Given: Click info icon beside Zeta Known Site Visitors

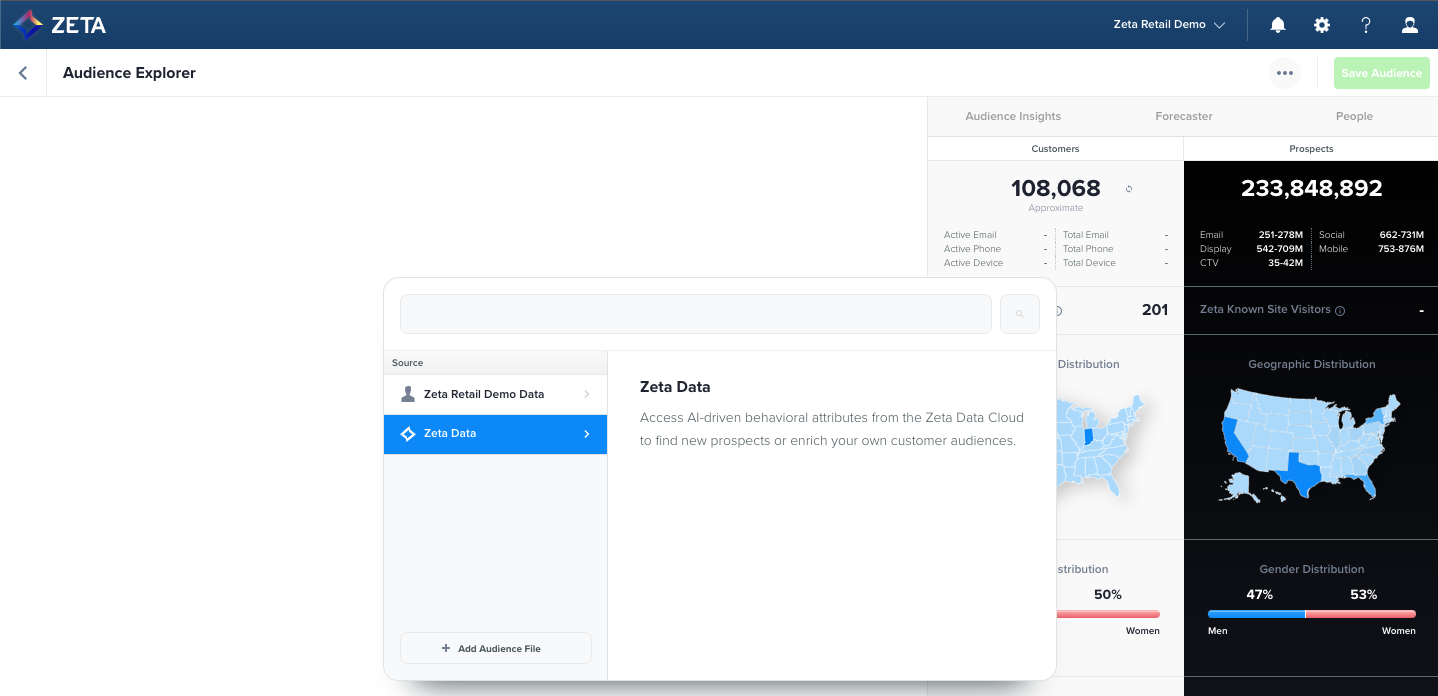Looking at the screenshot, I should pos(1340,311).
